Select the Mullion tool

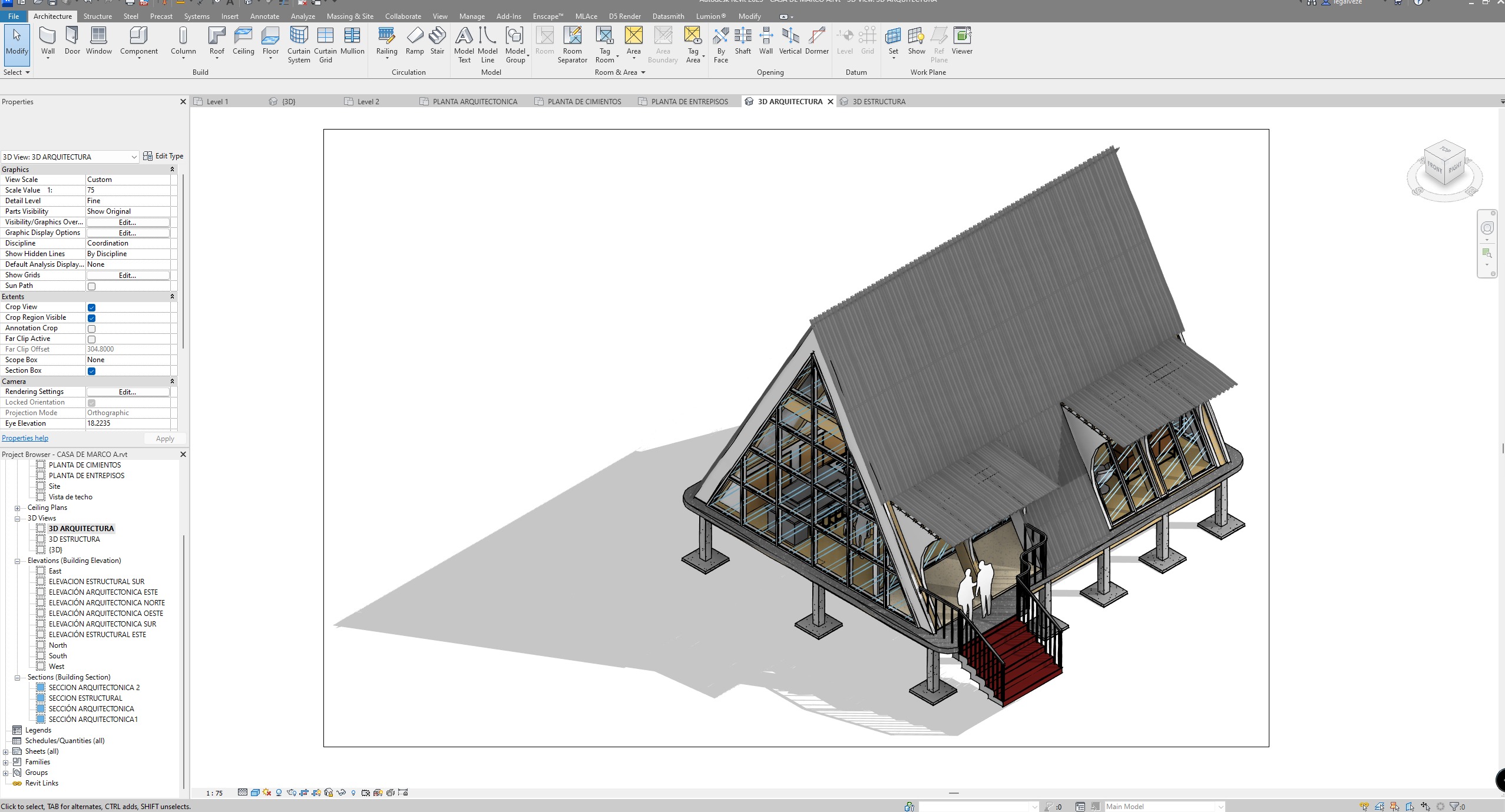(352, 41)
